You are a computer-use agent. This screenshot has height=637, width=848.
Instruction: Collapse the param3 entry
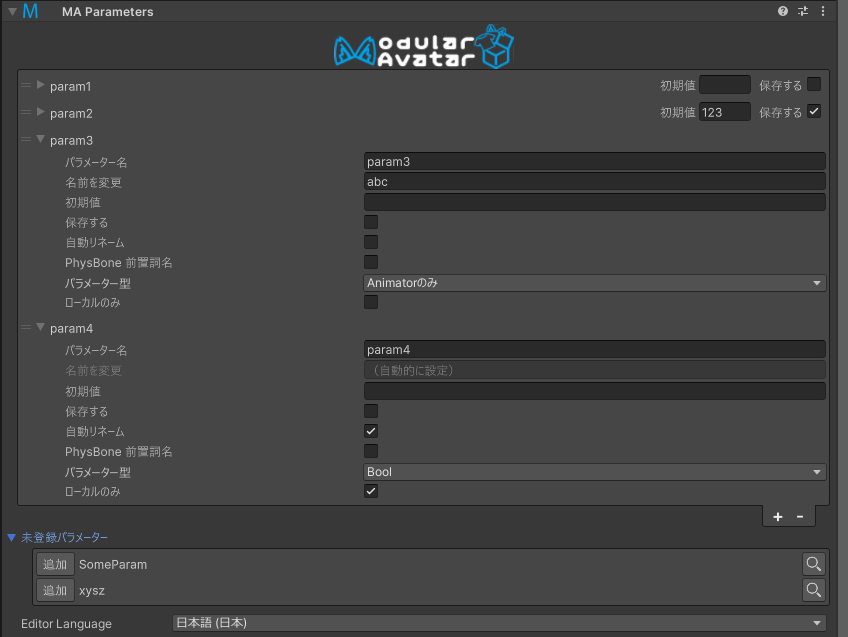[41, 140]
